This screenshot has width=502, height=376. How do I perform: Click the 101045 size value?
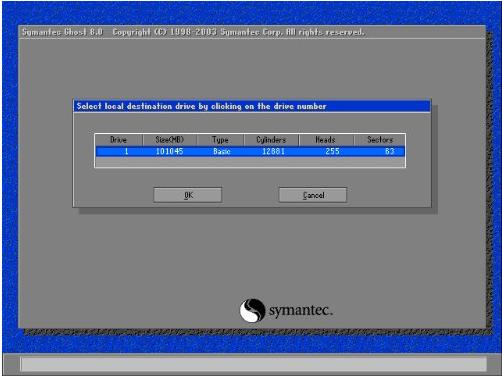coord(169,151)
